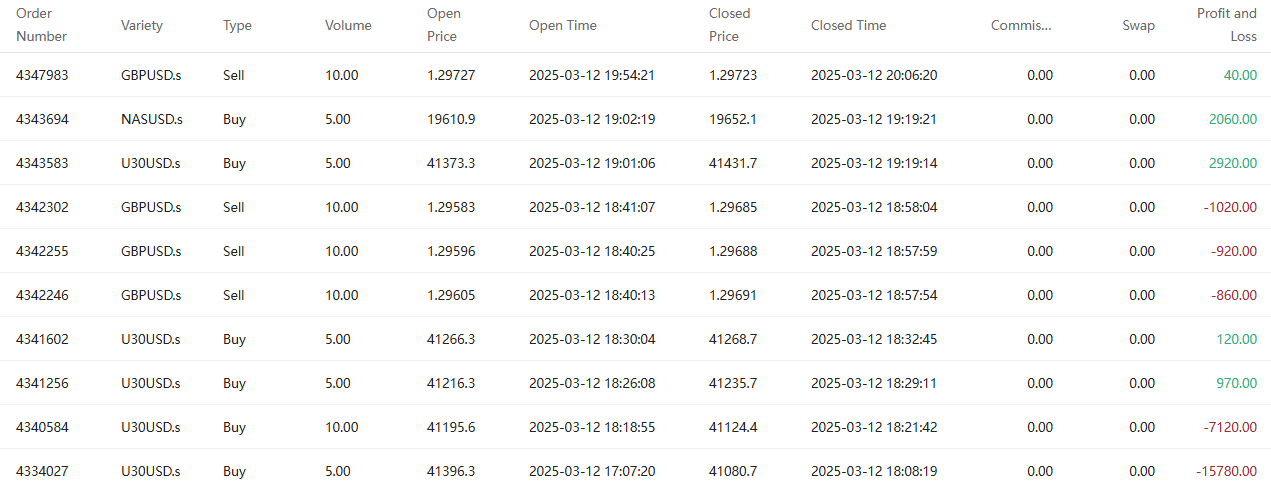
Task: Click the Swap column header
Action: pos(1138,25)
